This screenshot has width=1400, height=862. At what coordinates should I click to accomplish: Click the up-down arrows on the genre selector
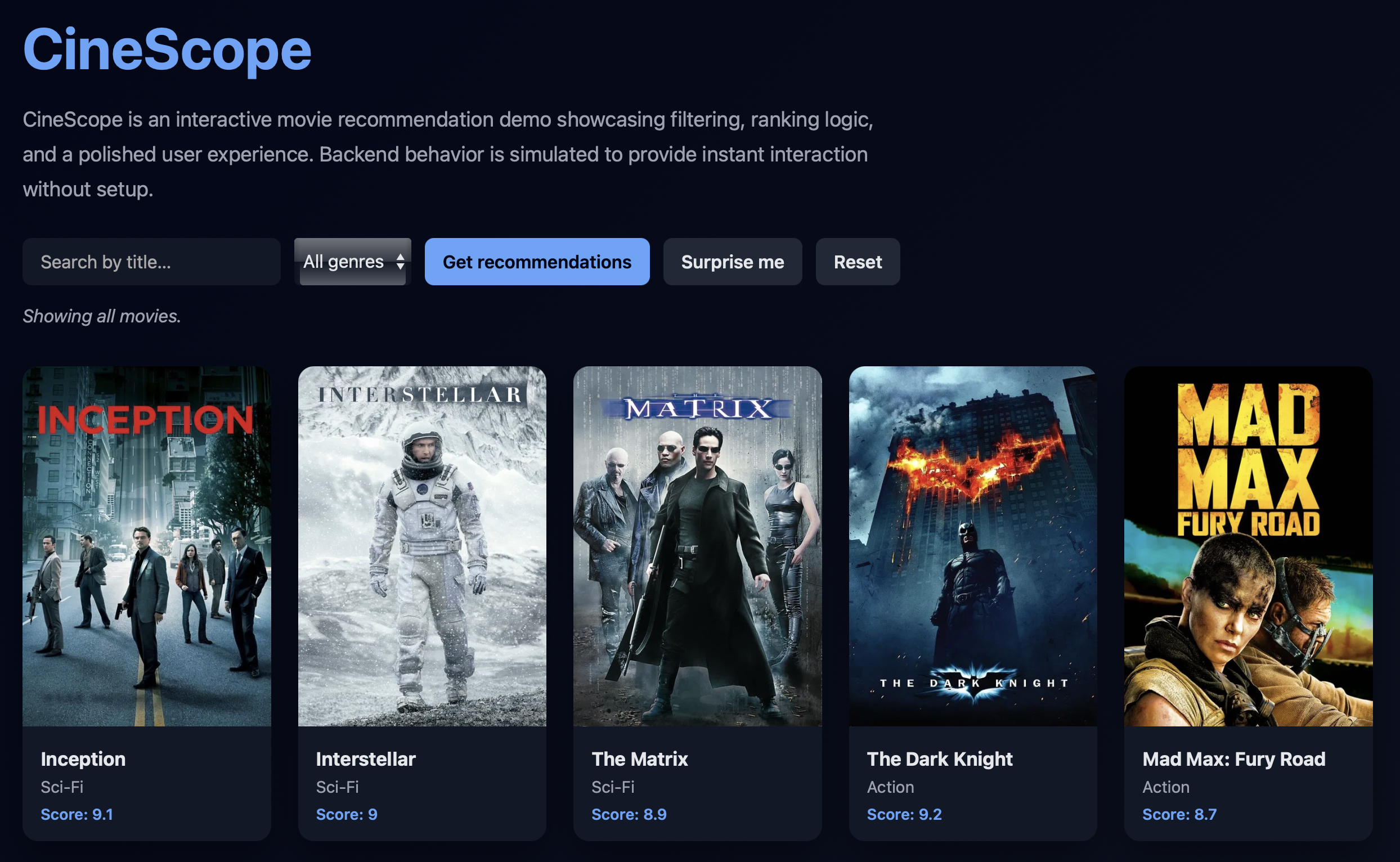pos(400,262)
